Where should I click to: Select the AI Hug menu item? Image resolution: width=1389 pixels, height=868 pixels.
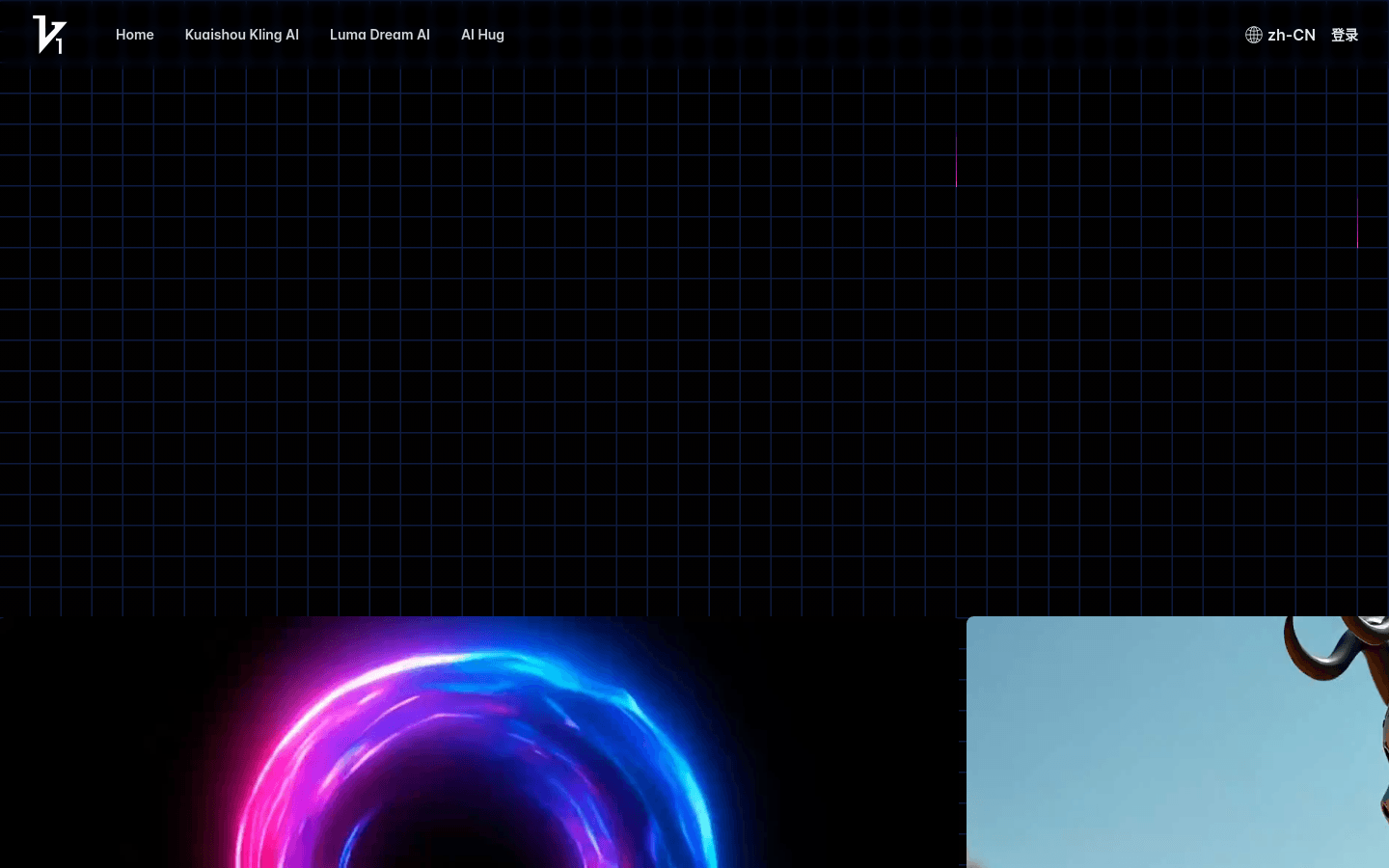tap(482, 35)
